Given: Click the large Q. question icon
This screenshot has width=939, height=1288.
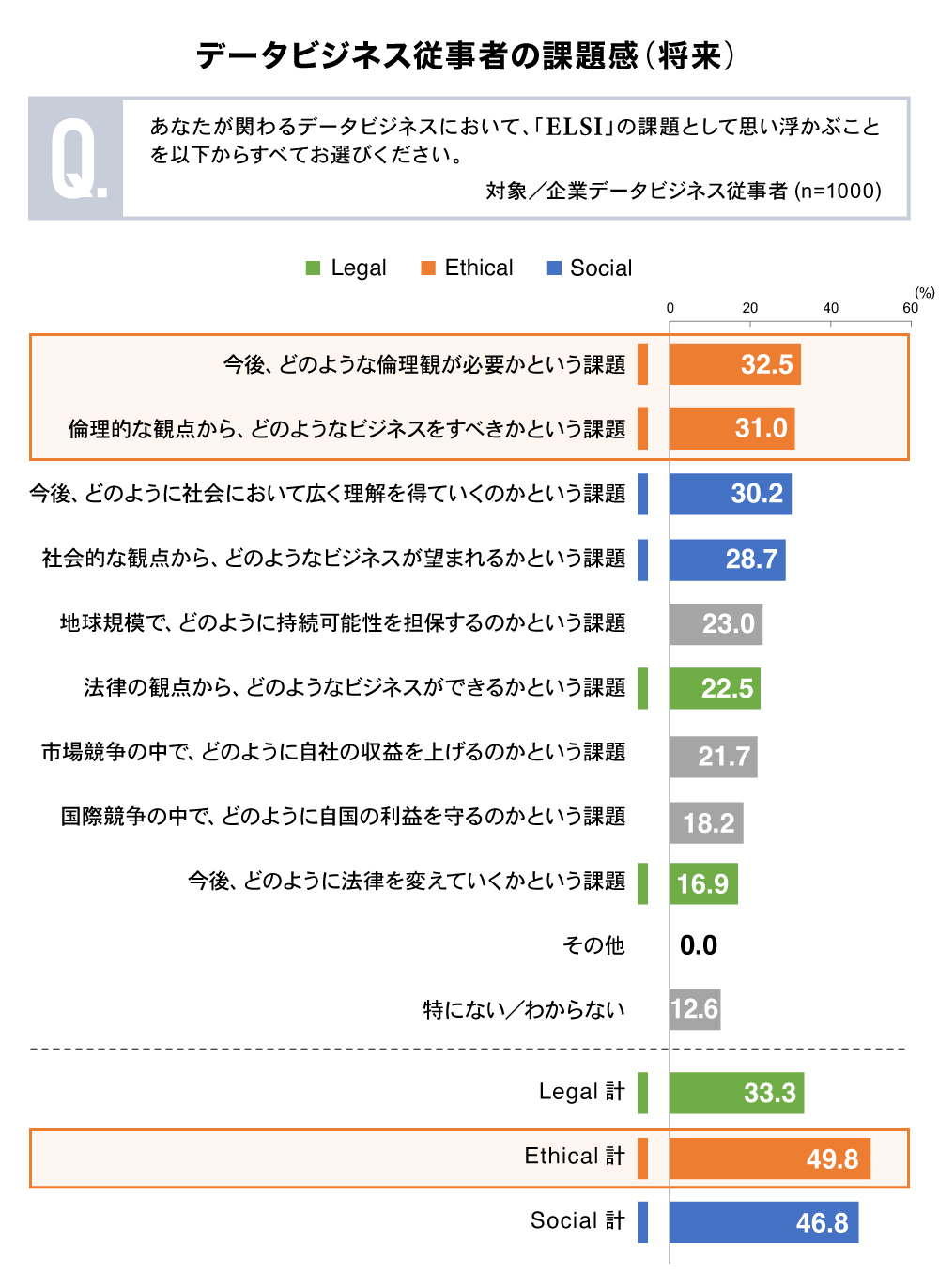Looking at the screenshot, I should pos(76,159).
